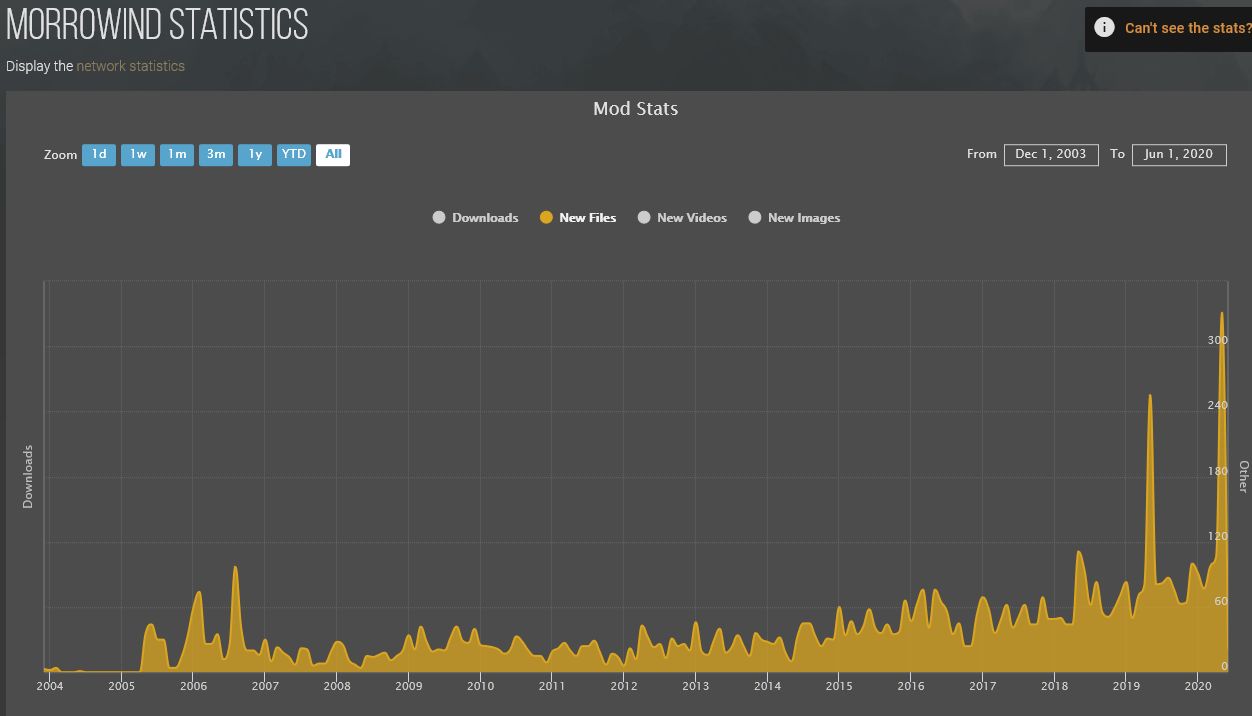Click the 180 y-axis value
This screenshot has width=1252, height=716.
1217,471
